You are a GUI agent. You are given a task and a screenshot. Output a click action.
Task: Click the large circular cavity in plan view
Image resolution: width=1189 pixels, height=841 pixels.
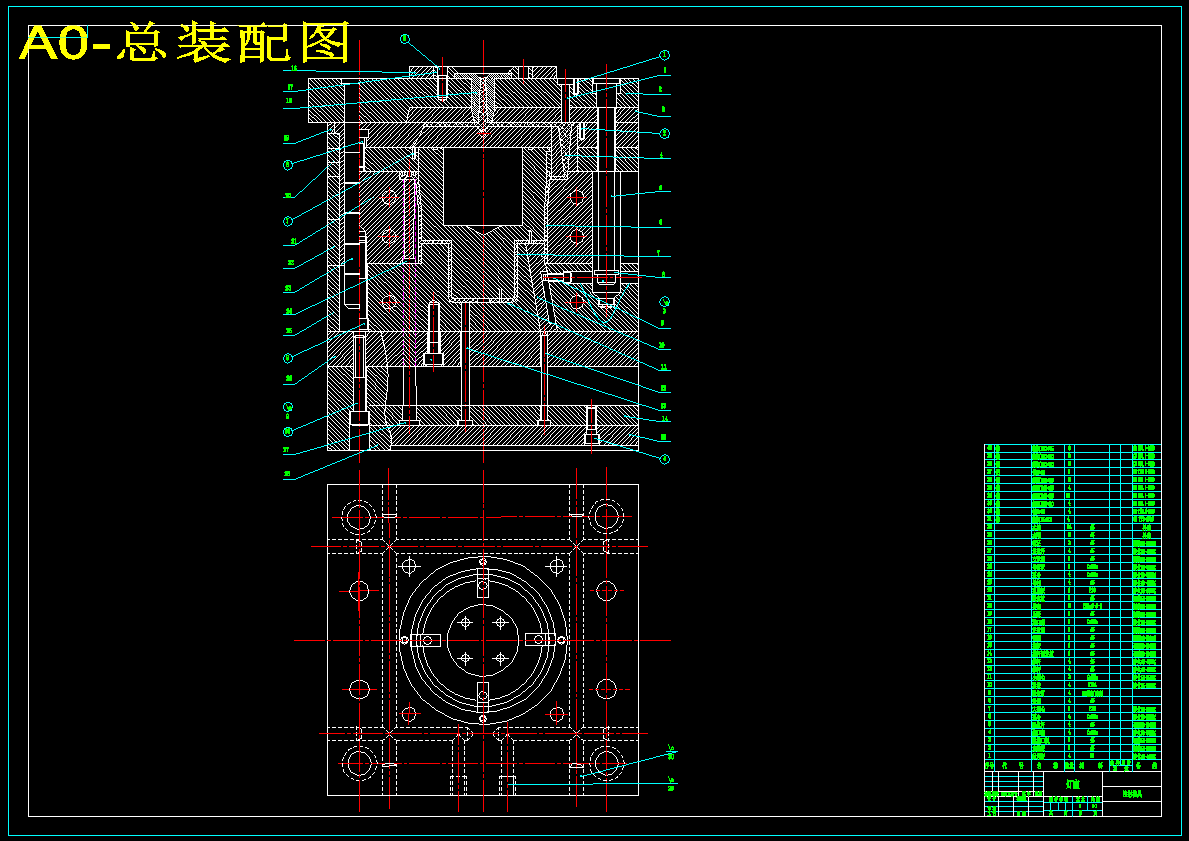coord(483,640)
